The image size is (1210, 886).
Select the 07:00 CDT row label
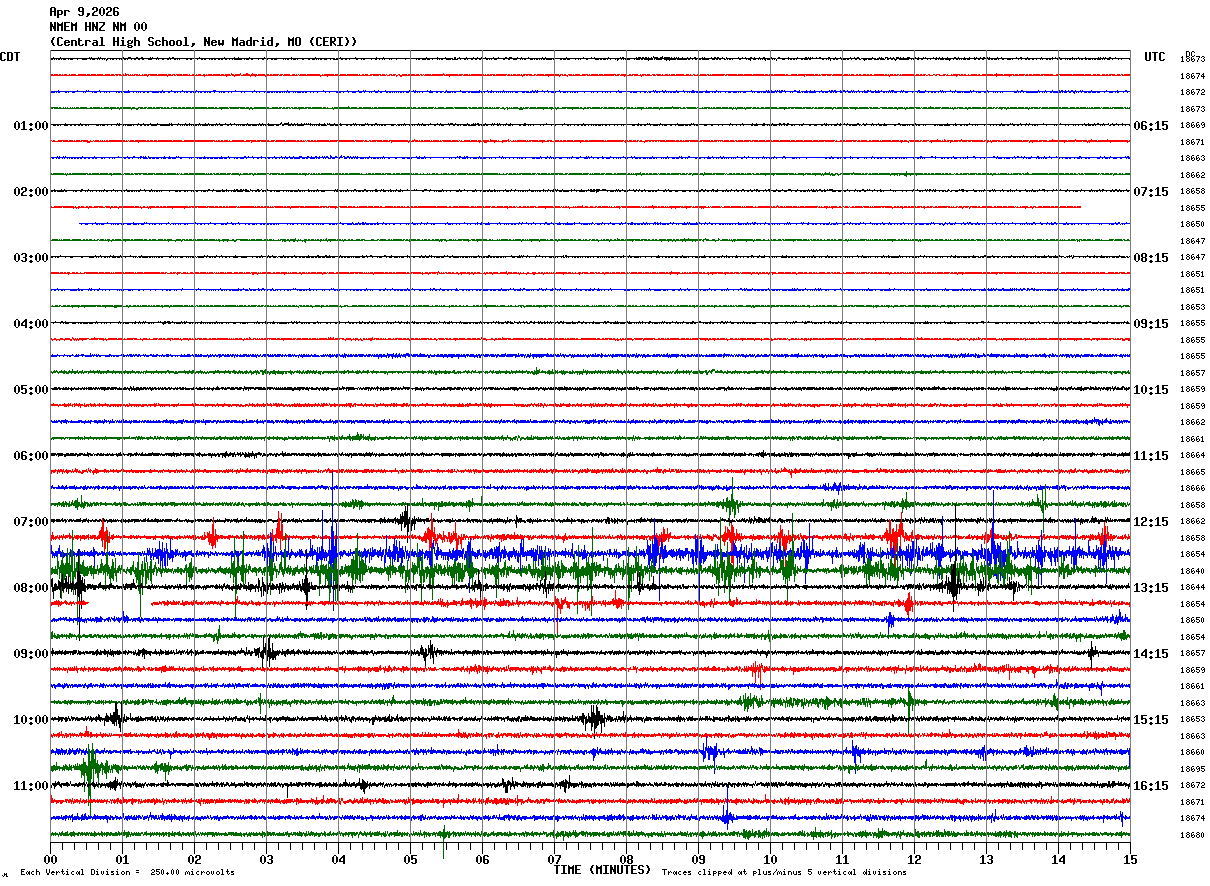[x=31, y=522]
